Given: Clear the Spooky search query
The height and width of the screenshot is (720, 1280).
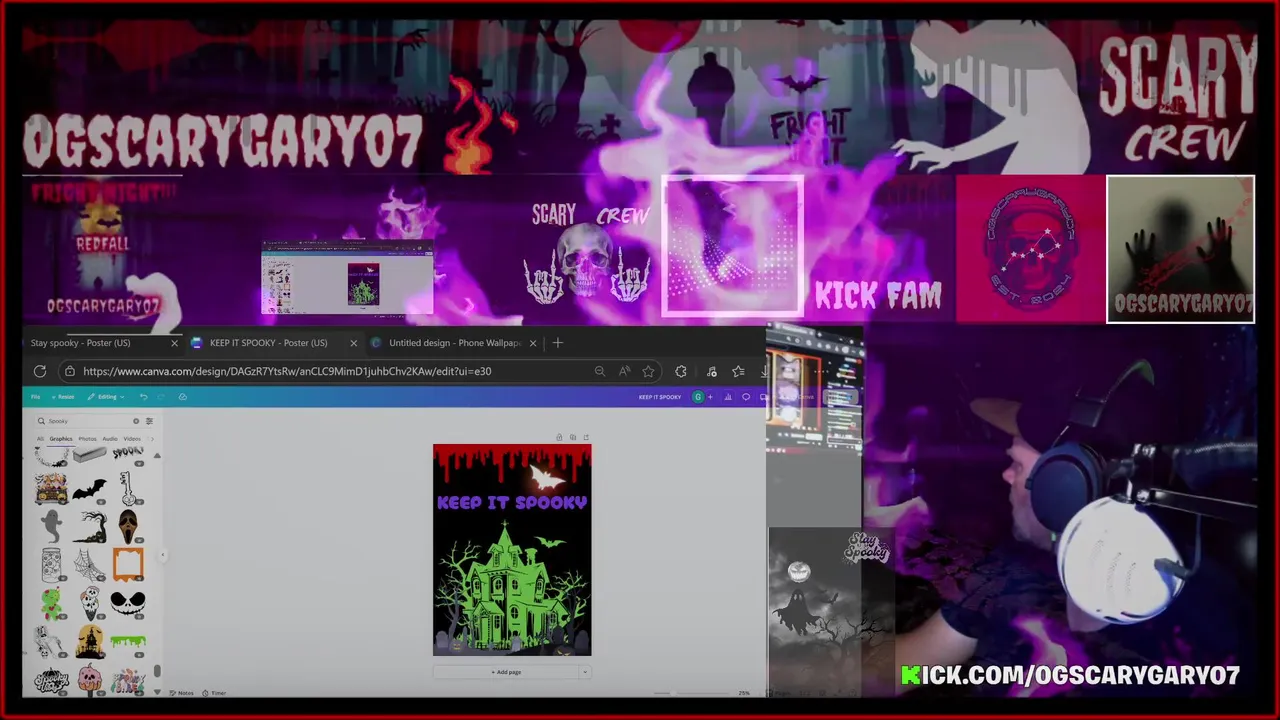Looking at the screenshot, I should pos(136,421).
